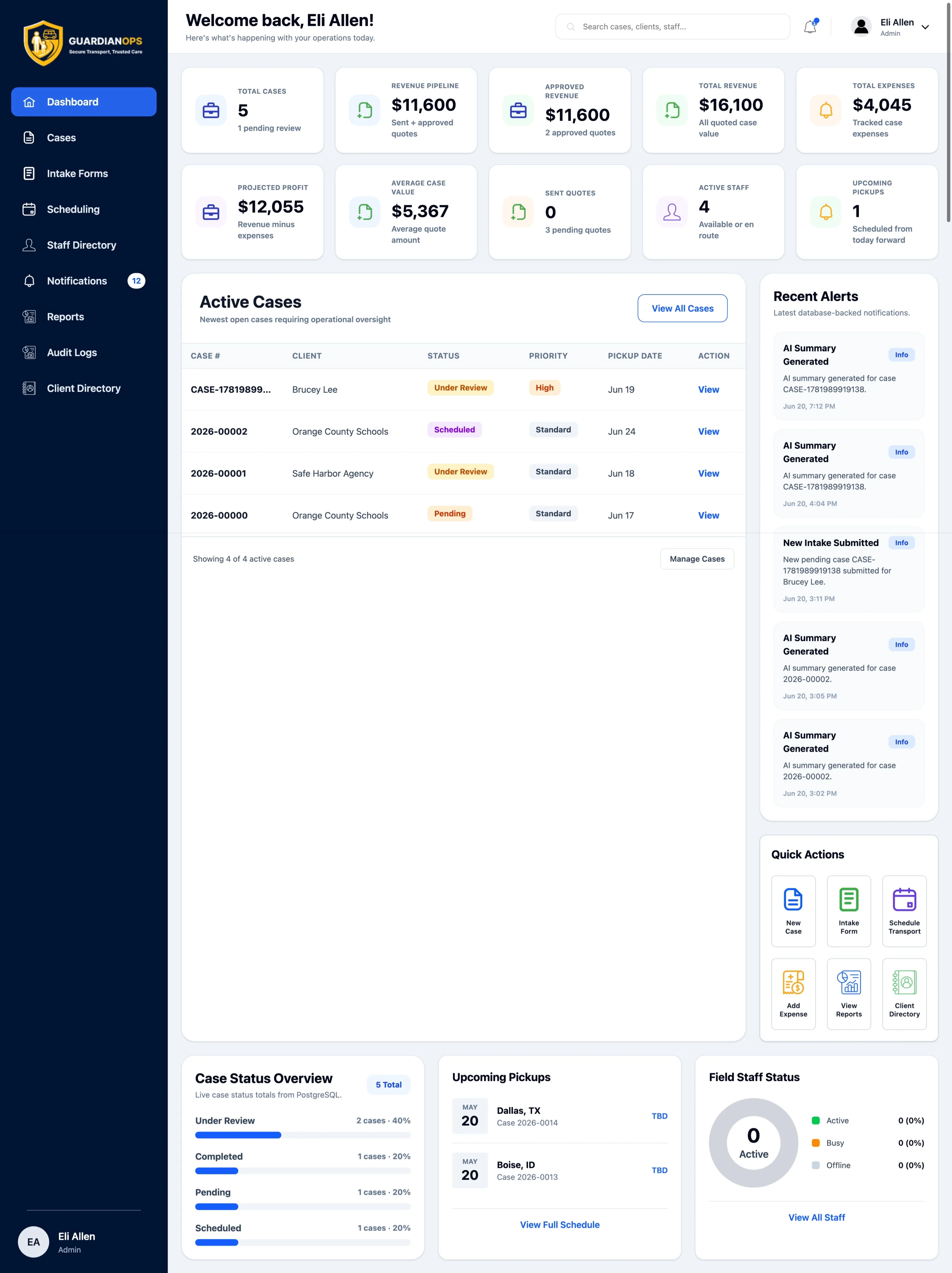This screenshot has width=952, height=1273.
Task: Click the EA initials avatar in sidebar
Action: (x=33, y=1242)
